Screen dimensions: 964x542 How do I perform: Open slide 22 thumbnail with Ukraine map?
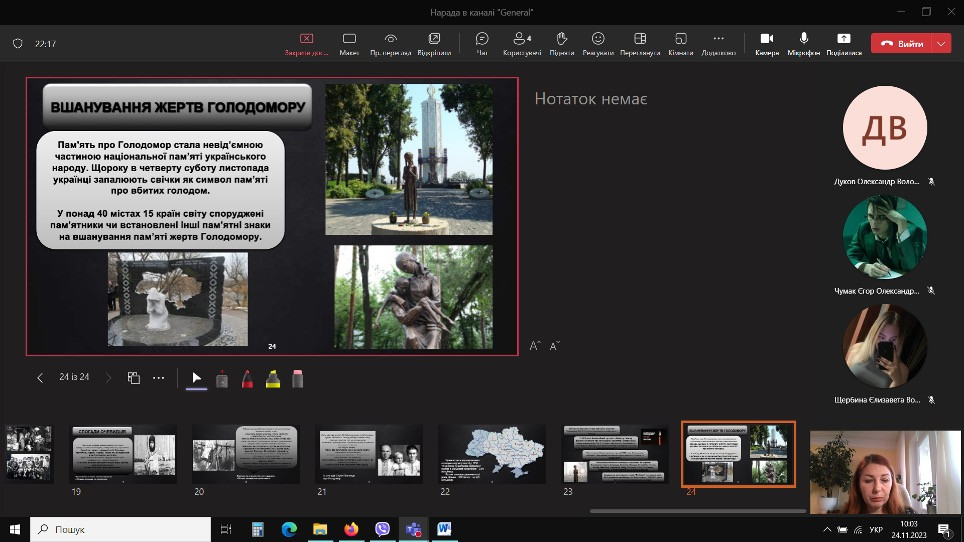492,453
